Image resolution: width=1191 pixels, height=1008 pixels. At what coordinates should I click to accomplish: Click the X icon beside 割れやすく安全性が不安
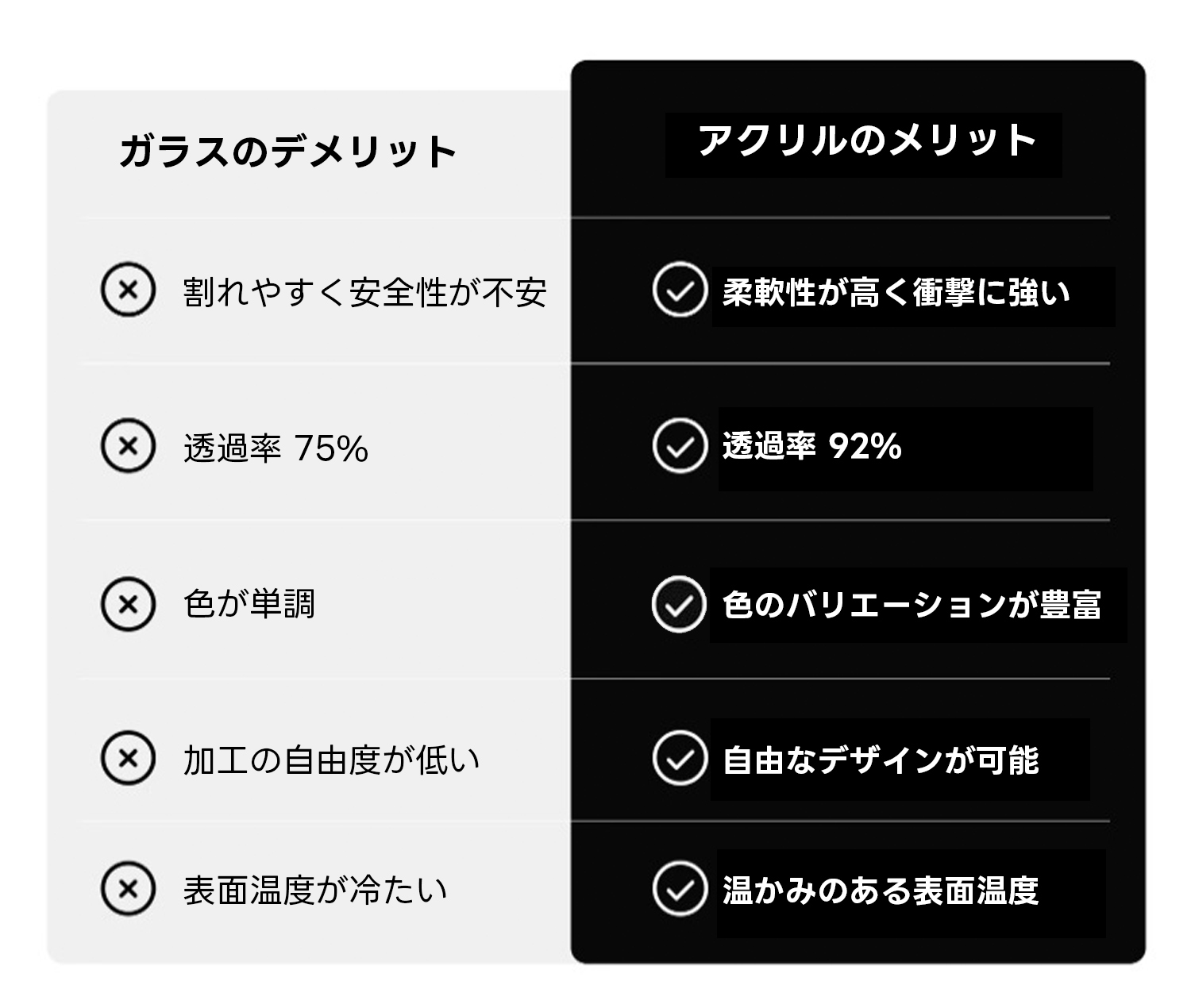pyautogui.click(x=128, y=290)
